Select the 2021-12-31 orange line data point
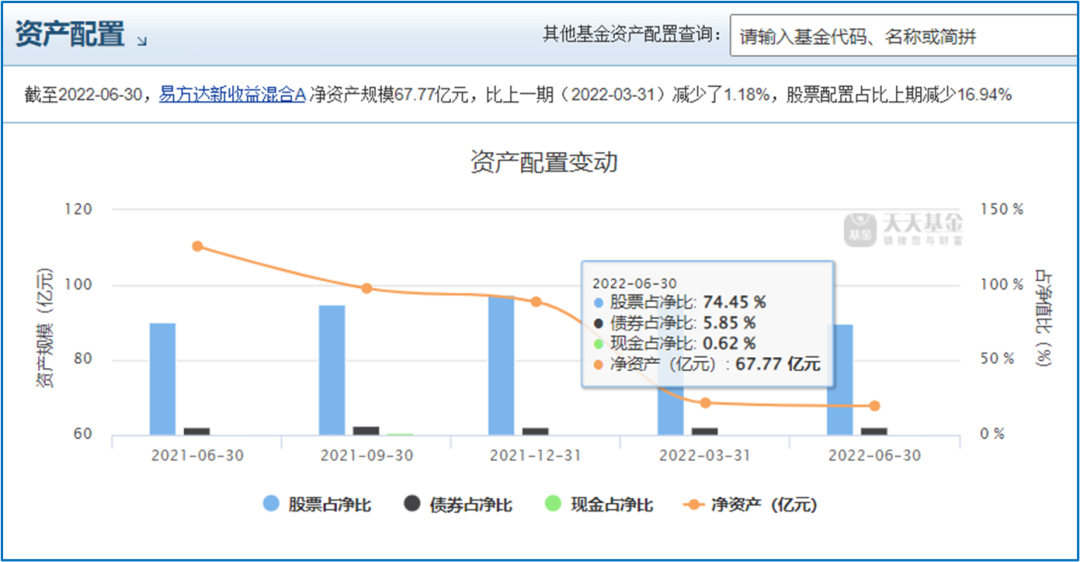Screen dimensions: 1080x562 point(536,302)
